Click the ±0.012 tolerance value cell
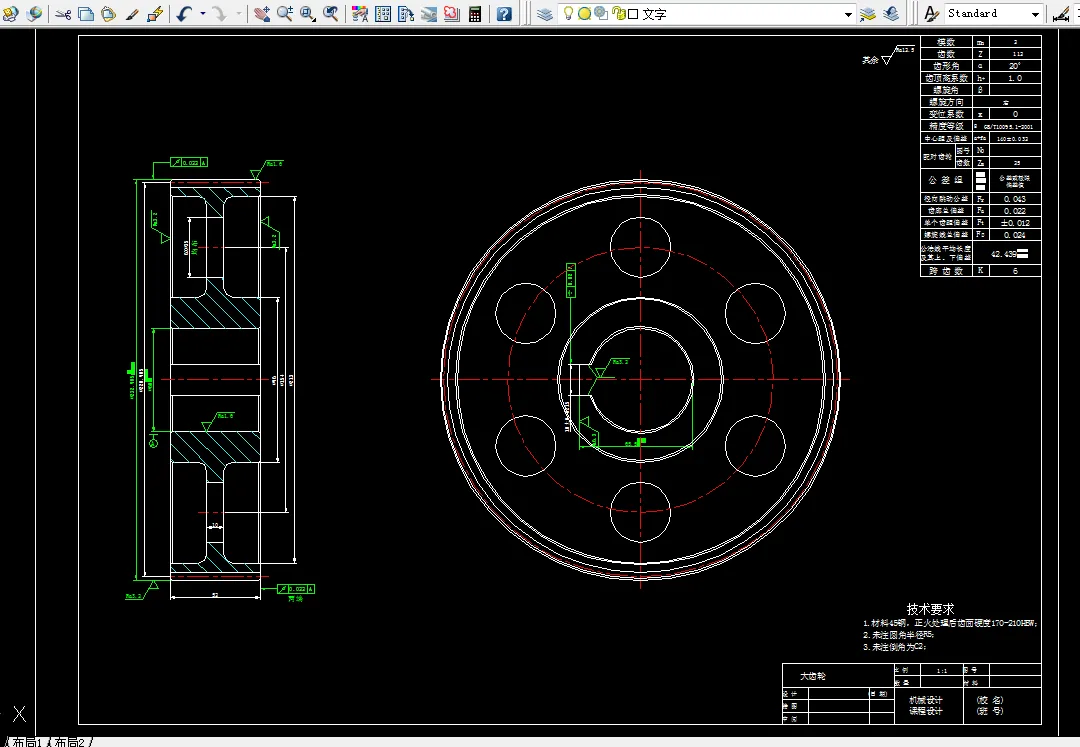This screenshot has height=747, width=1080. (x=1015, y=223)
